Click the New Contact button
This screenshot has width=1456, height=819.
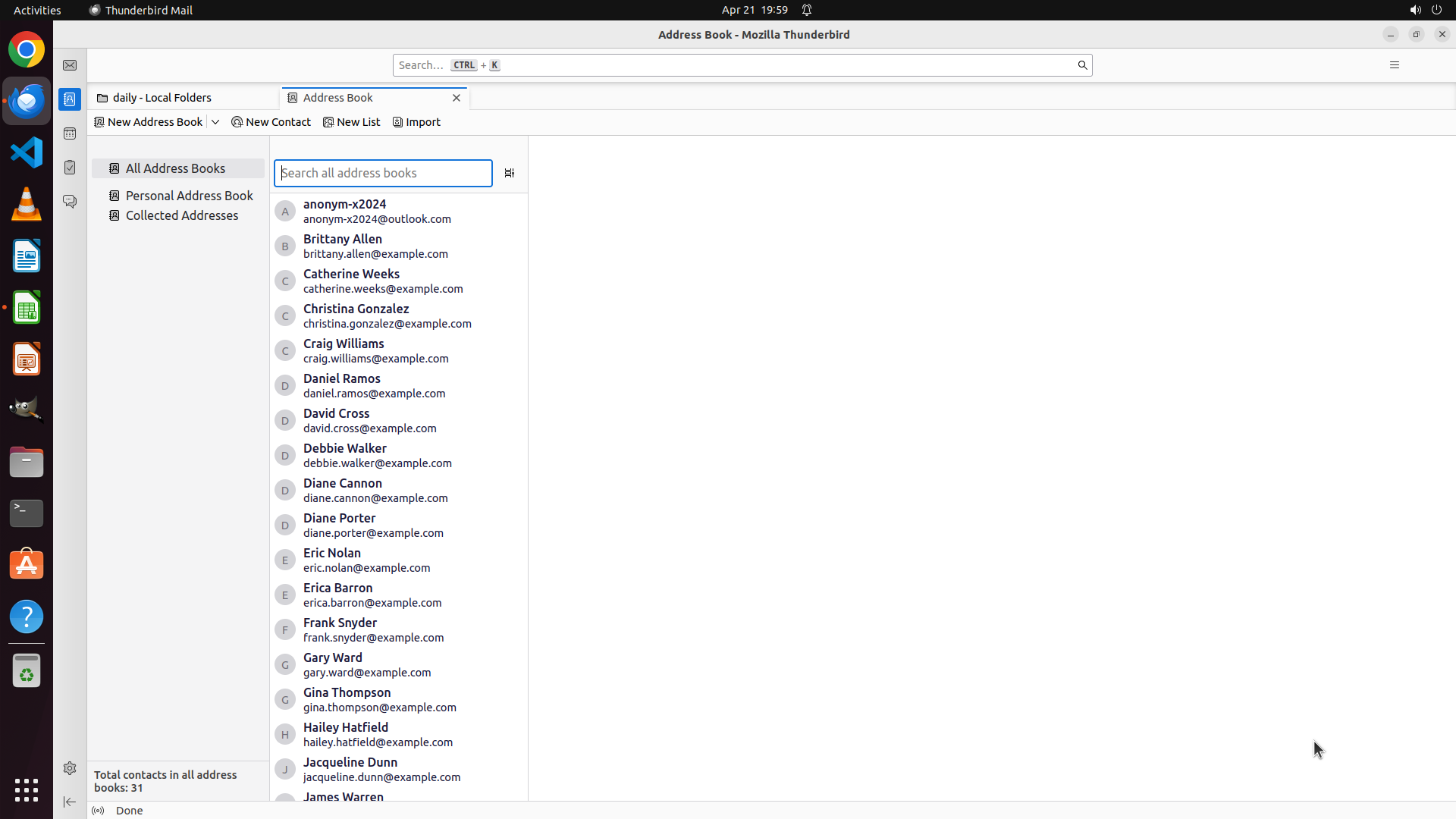click(x=271, y=122)
